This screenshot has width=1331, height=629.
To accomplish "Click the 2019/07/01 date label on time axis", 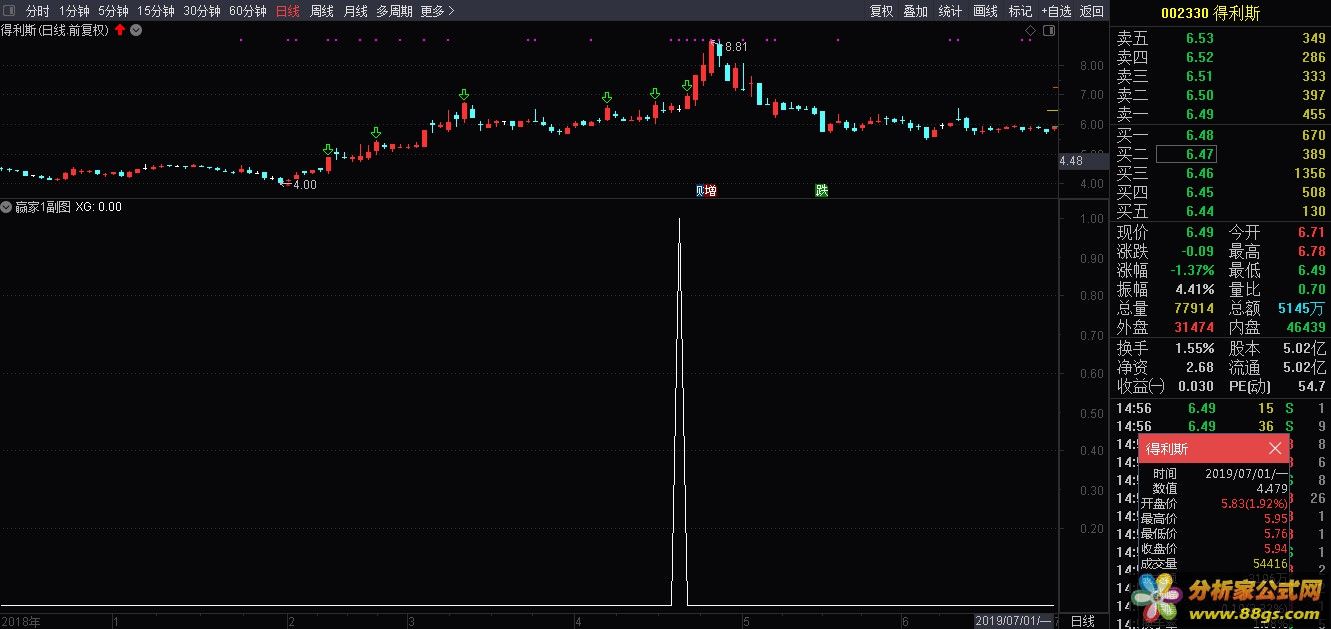I will [x=1016, y=621].
